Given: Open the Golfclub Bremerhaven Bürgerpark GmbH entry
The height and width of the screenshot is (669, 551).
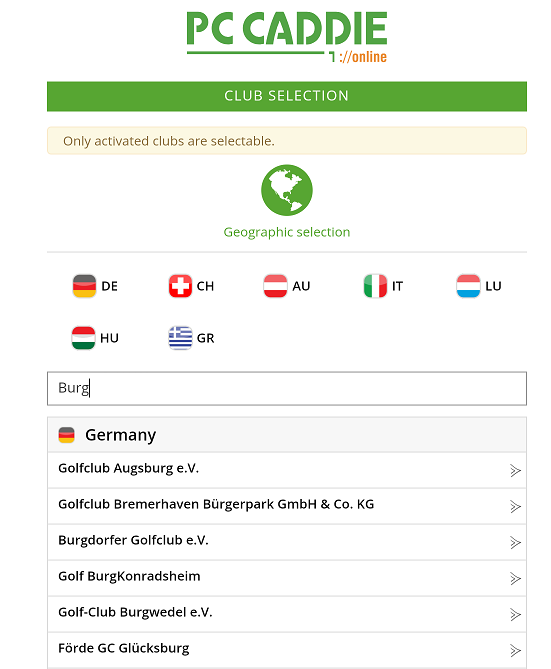Looking at the screenshot, I should click(287, 506).
